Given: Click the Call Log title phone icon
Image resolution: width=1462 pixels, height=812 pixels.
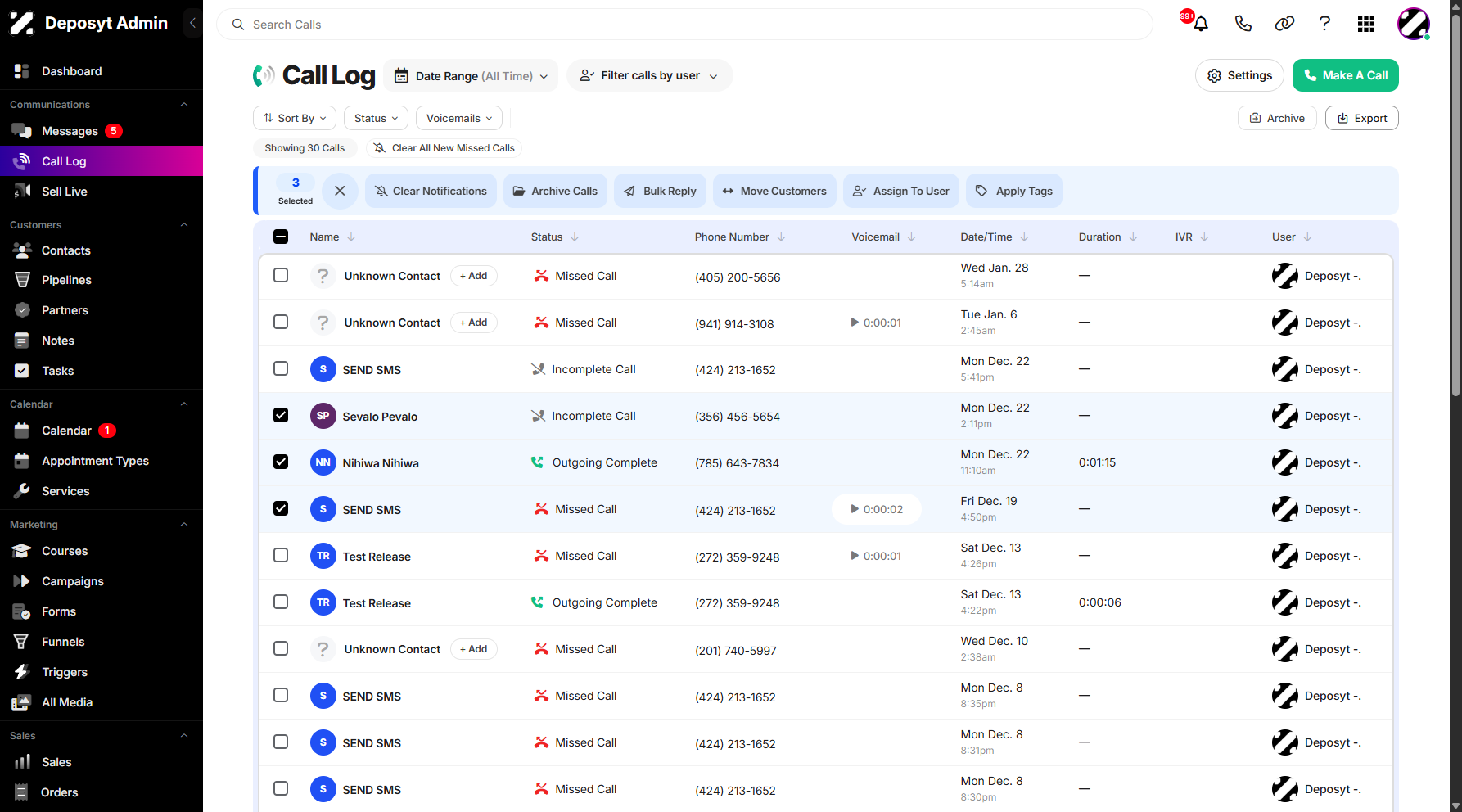Looking at the screenshot, I should [x=264, y=75].
